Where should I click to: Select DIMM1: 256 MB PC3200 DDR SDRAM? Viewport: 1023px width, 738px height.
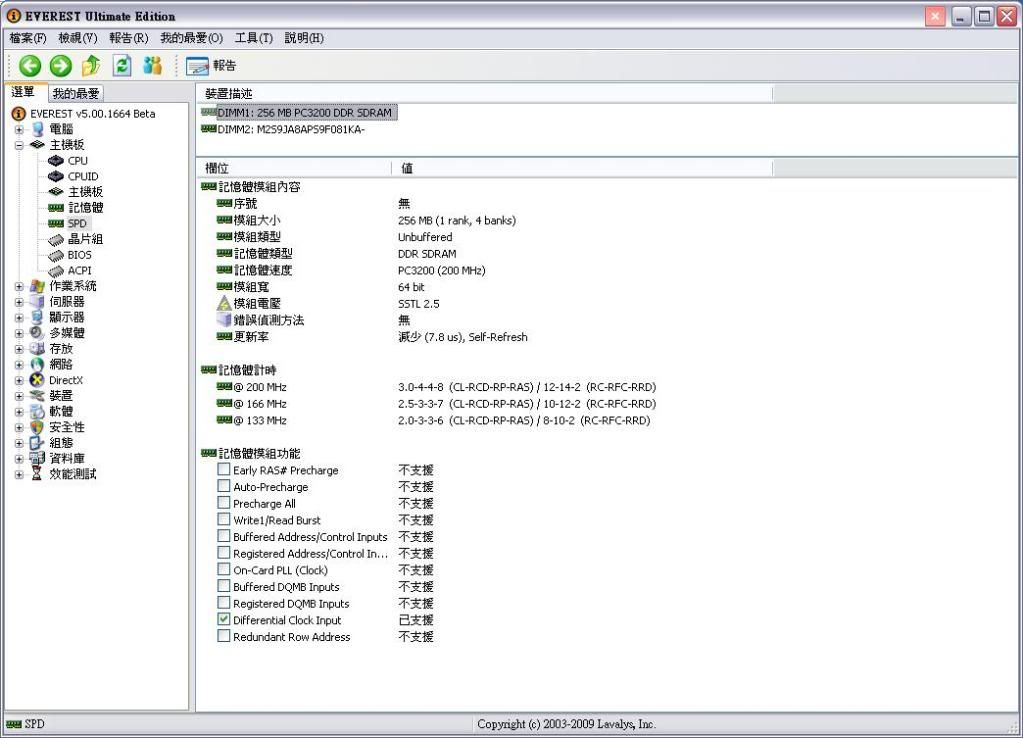[298, 112]
